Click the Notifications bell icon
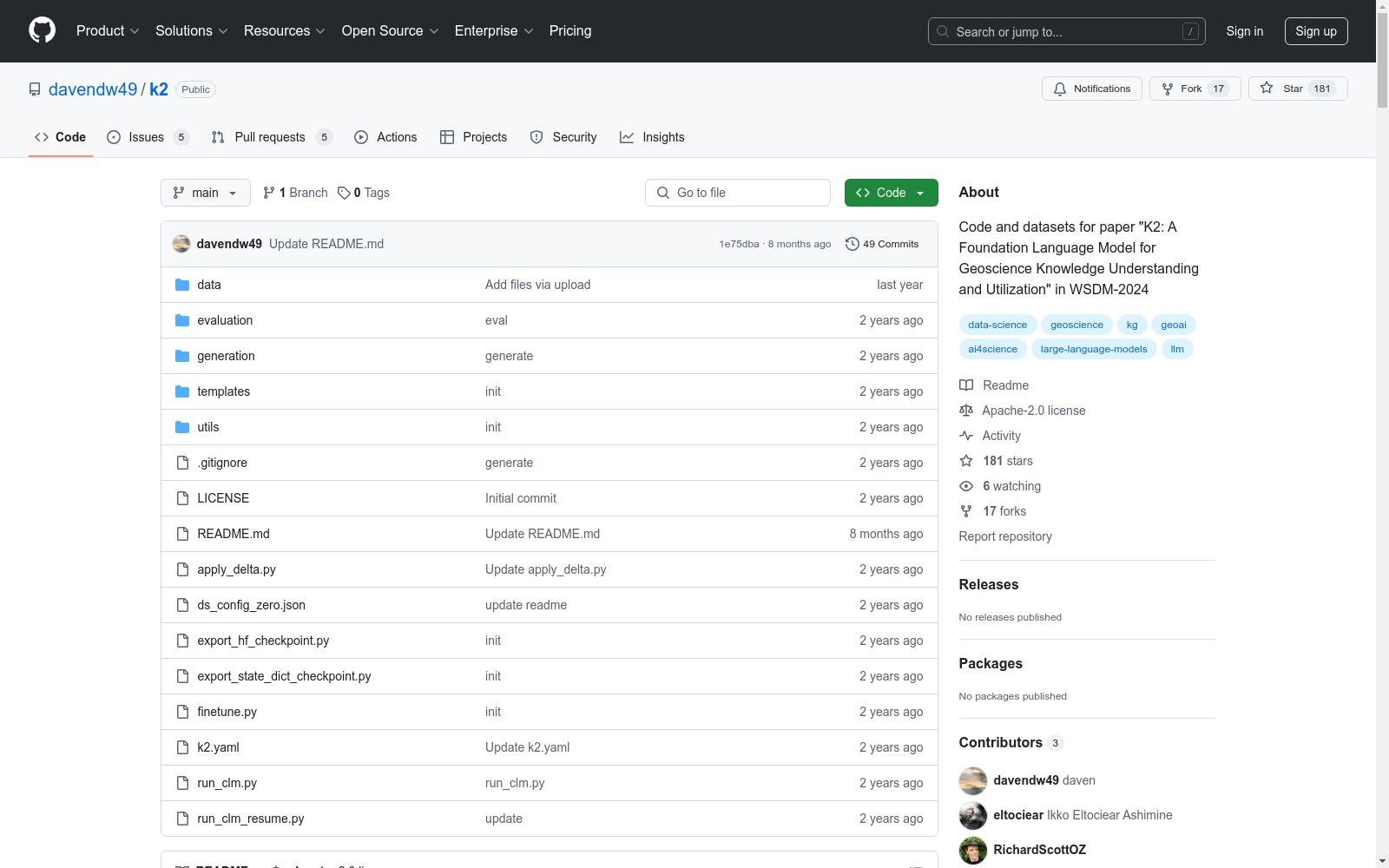The image size is (1389, 868). pos(1060,89)
